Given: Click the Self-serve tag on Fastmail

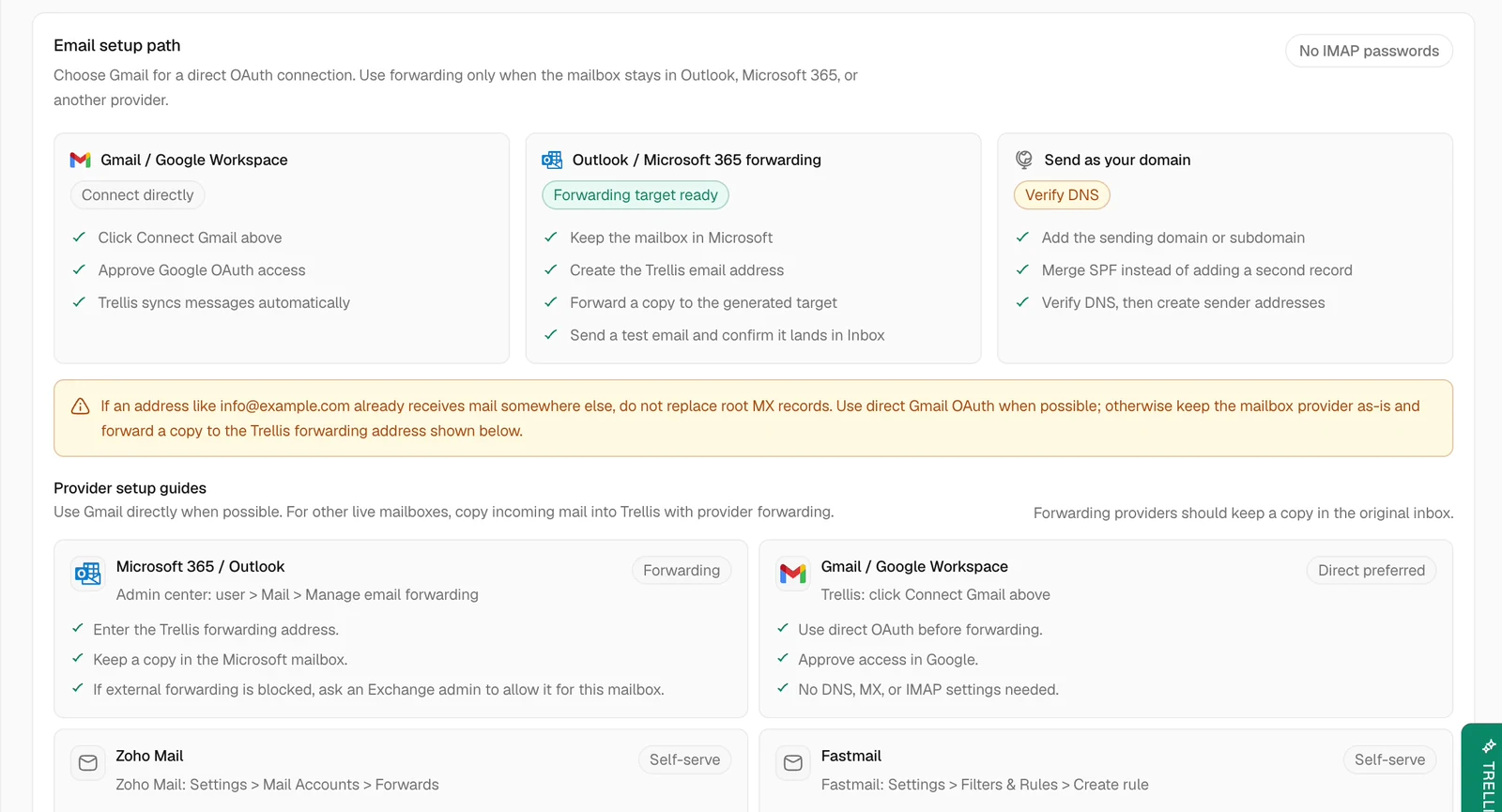Looking at the screenshot, I should pos(1390,760).
